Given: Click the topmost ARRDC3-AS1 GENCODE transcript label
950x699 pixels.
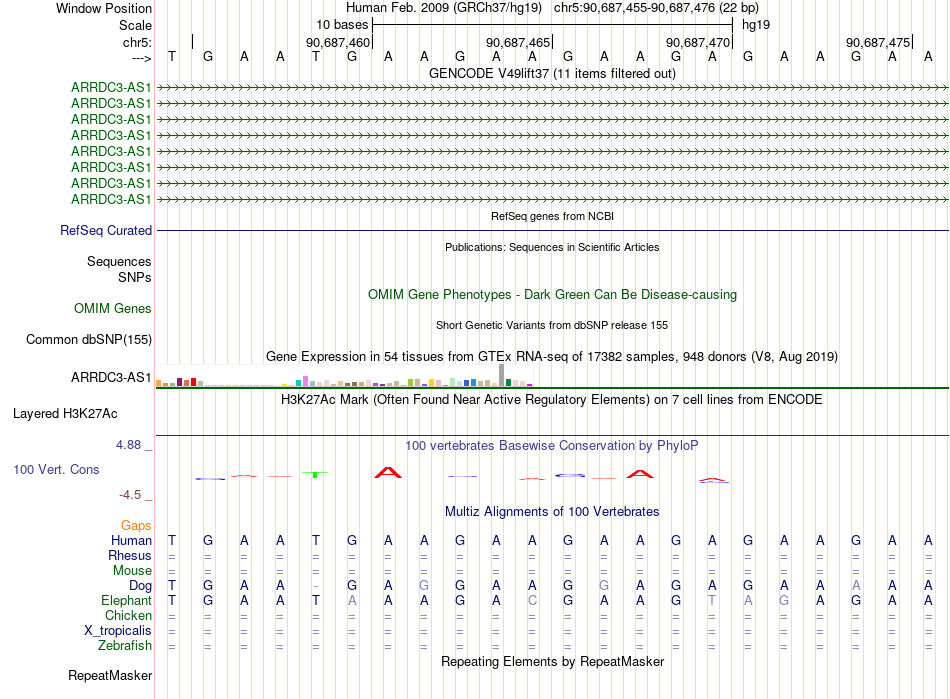Looking at the screenshot, I should (x=111, y=87).
